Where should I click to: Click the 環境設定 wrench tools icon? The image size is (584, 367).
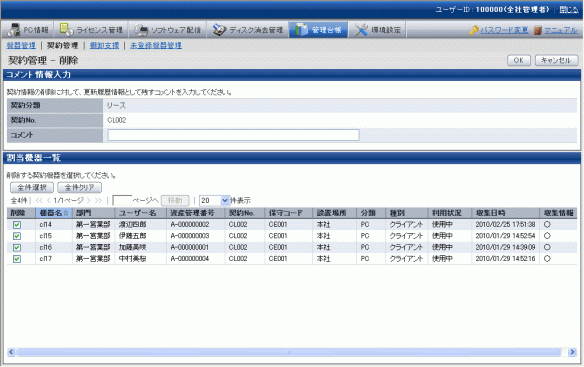[x=361, y=30]
